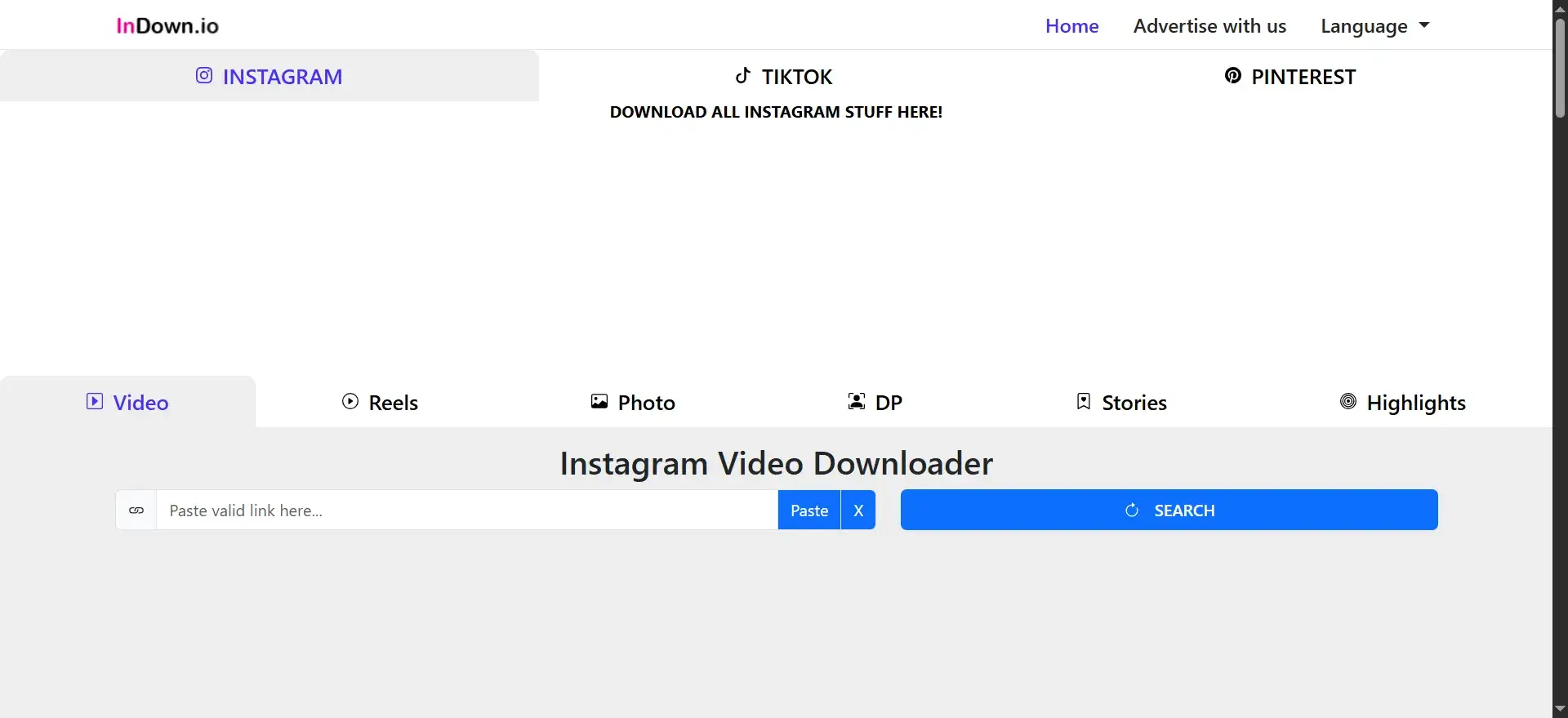Screen dimensions: 1568x718
Task: Click the SEARCH button
Action: coord(1169,511)
